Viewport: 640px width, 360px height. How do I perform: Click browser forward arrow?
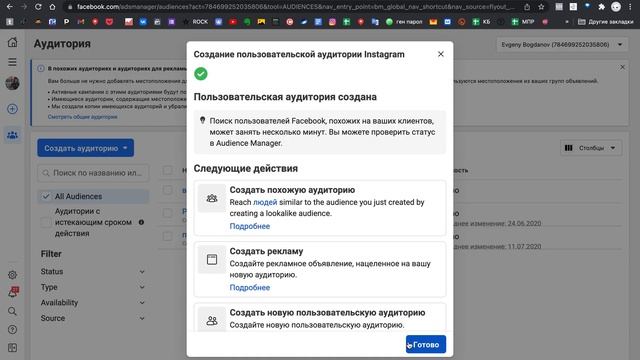(x=24, y=7)
